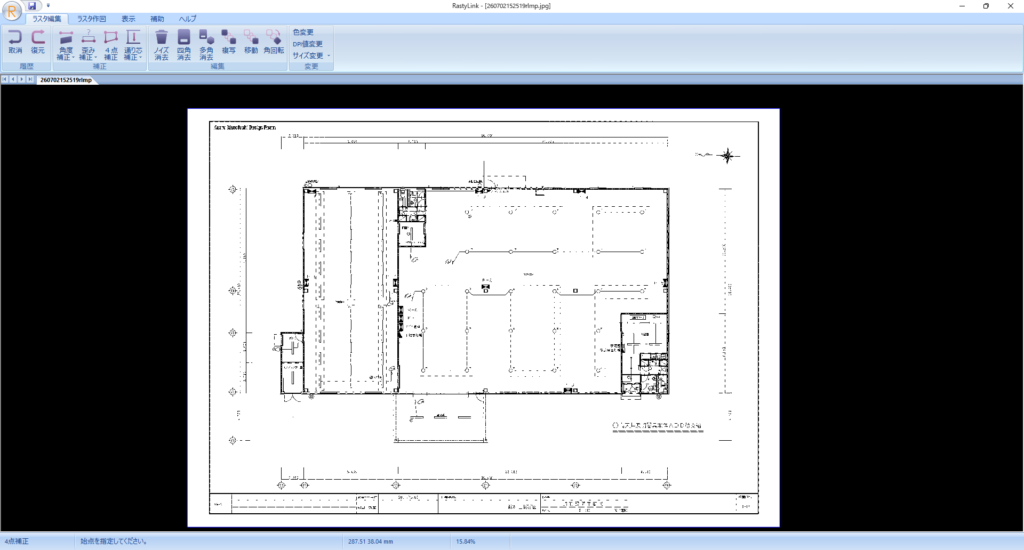Screen dimensions: 1024x550
Task: Go to previous document tab arrow
Action: point(13,80)
